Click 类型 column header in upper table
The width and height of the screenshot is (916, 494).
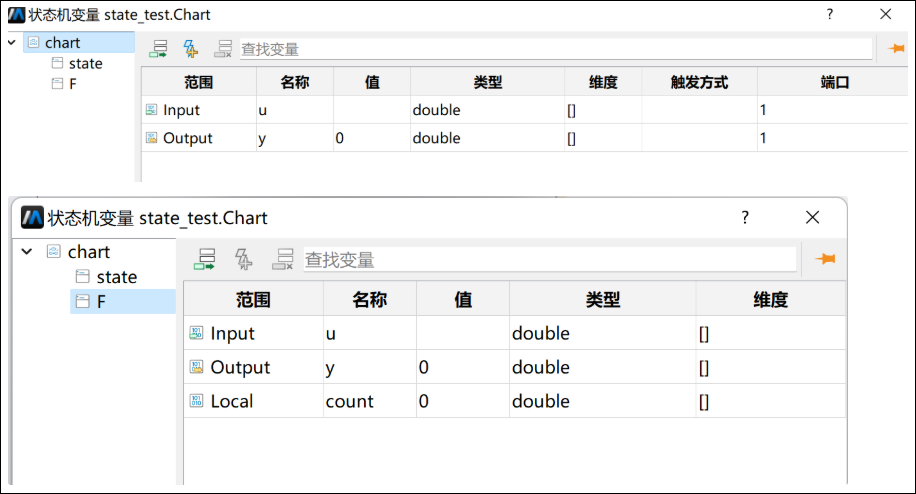488,82
